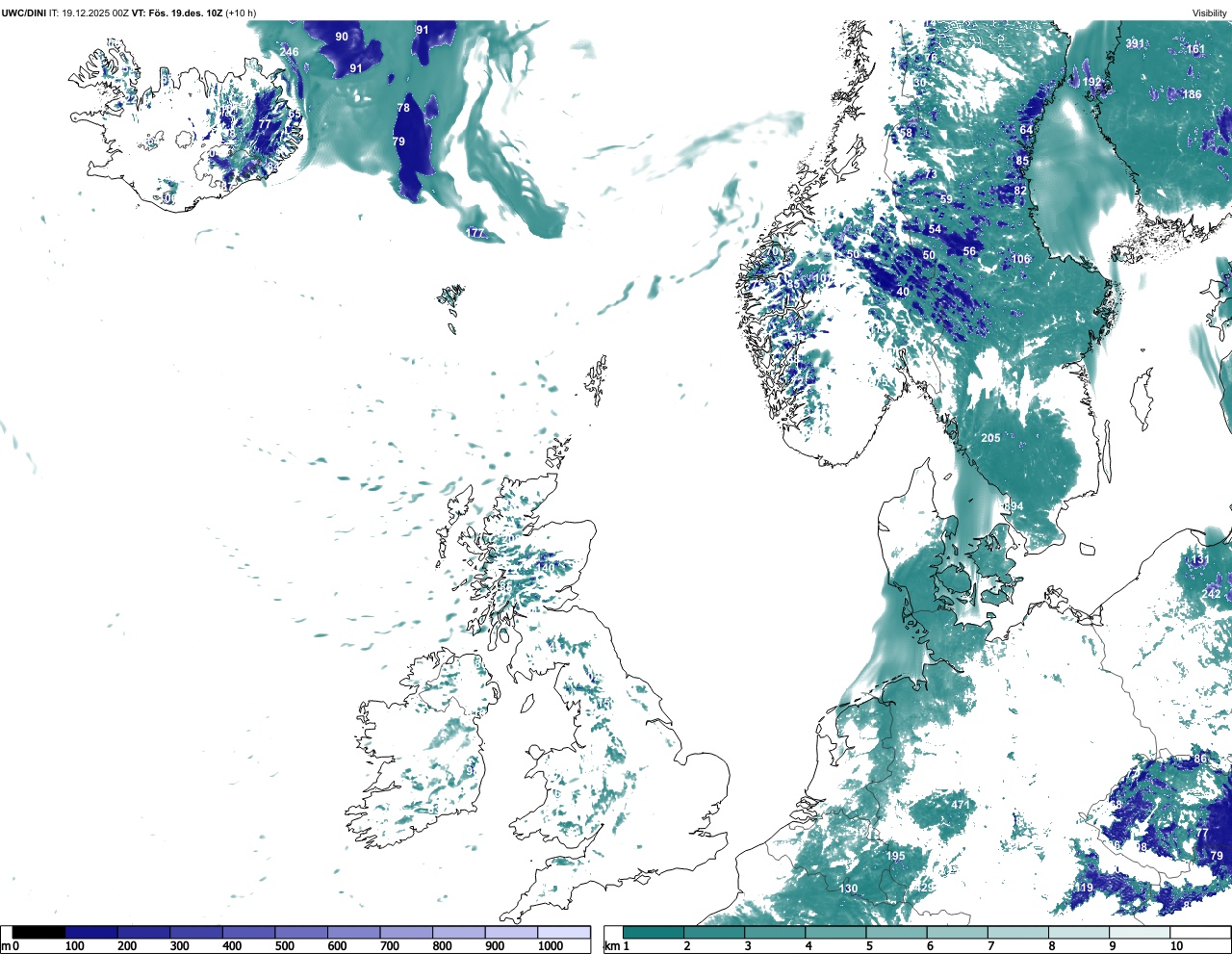This screenshot has width=1232, height=954.
Task: Click the '119' visibility value at the lower right
Action: click(1084, 888)
